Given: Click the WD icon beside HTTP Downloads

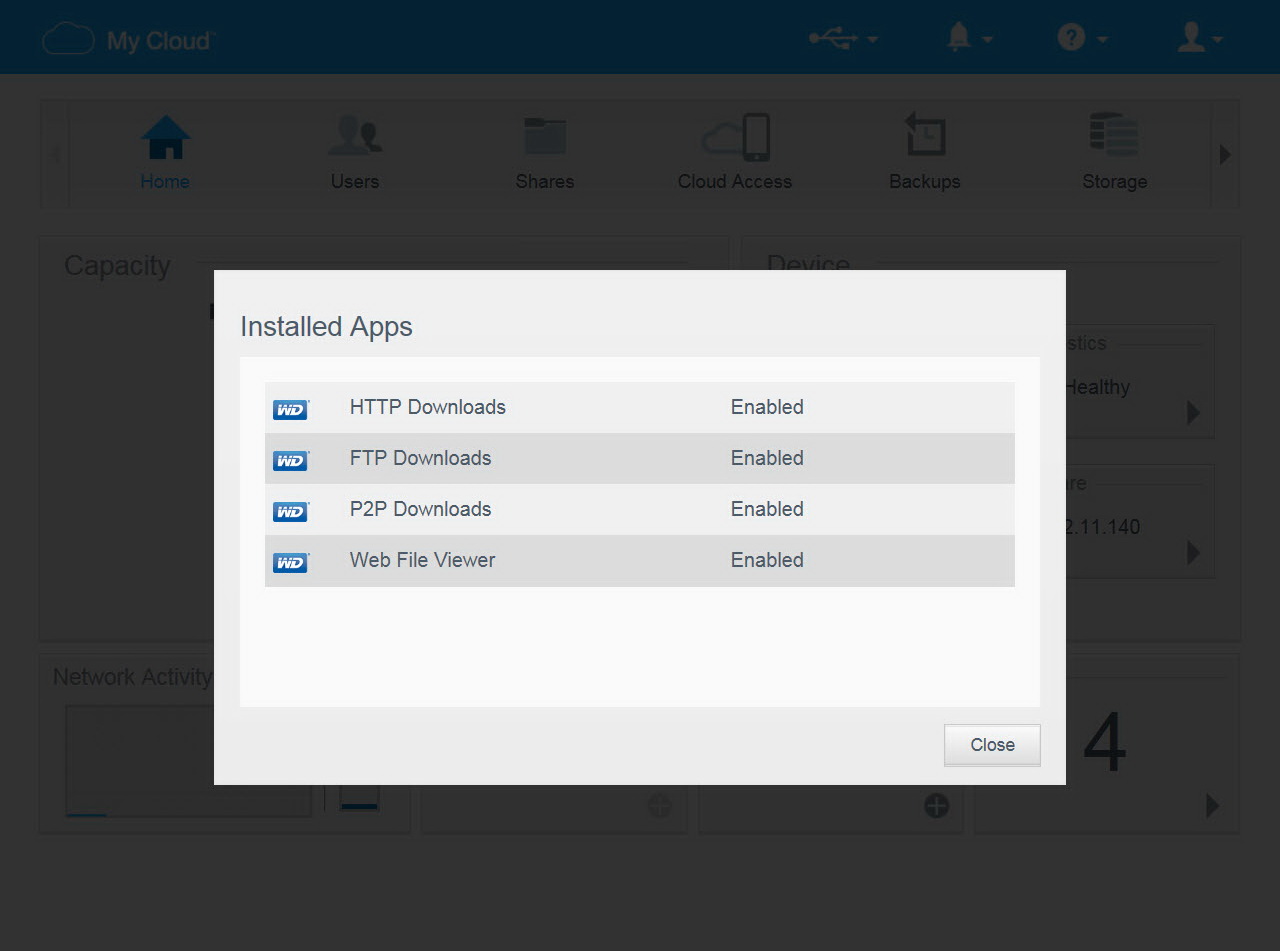Looking at the screenshot, I should (x=291, y=409).
